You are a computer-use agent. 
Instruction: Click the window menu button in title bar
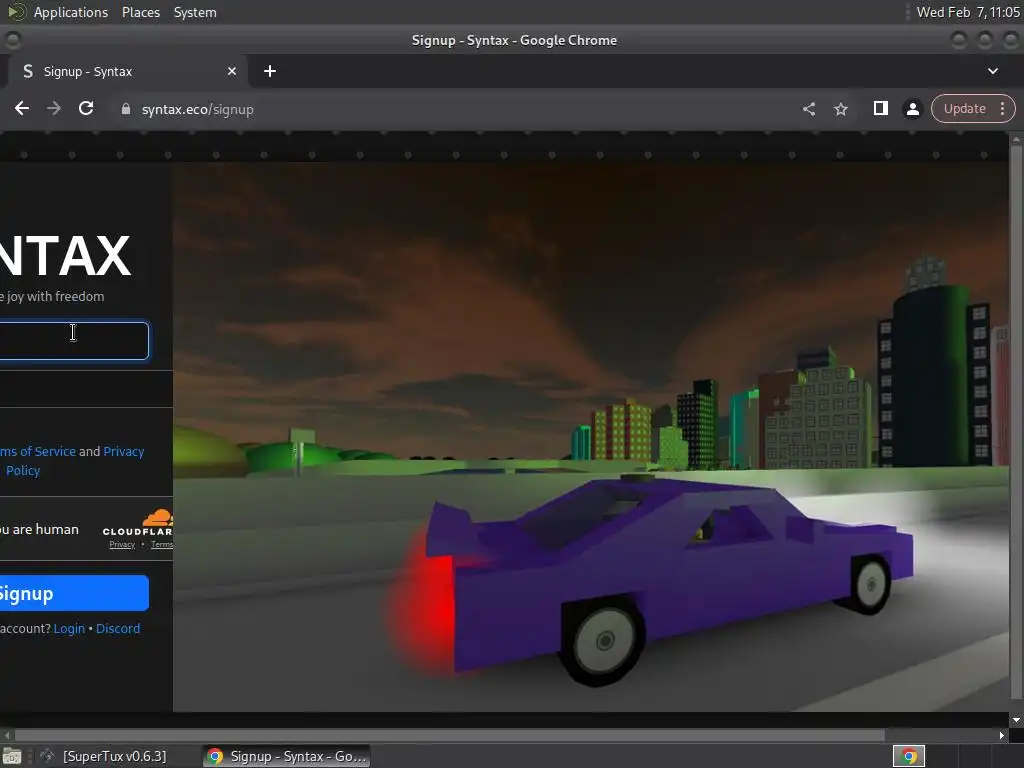(12, 40)
